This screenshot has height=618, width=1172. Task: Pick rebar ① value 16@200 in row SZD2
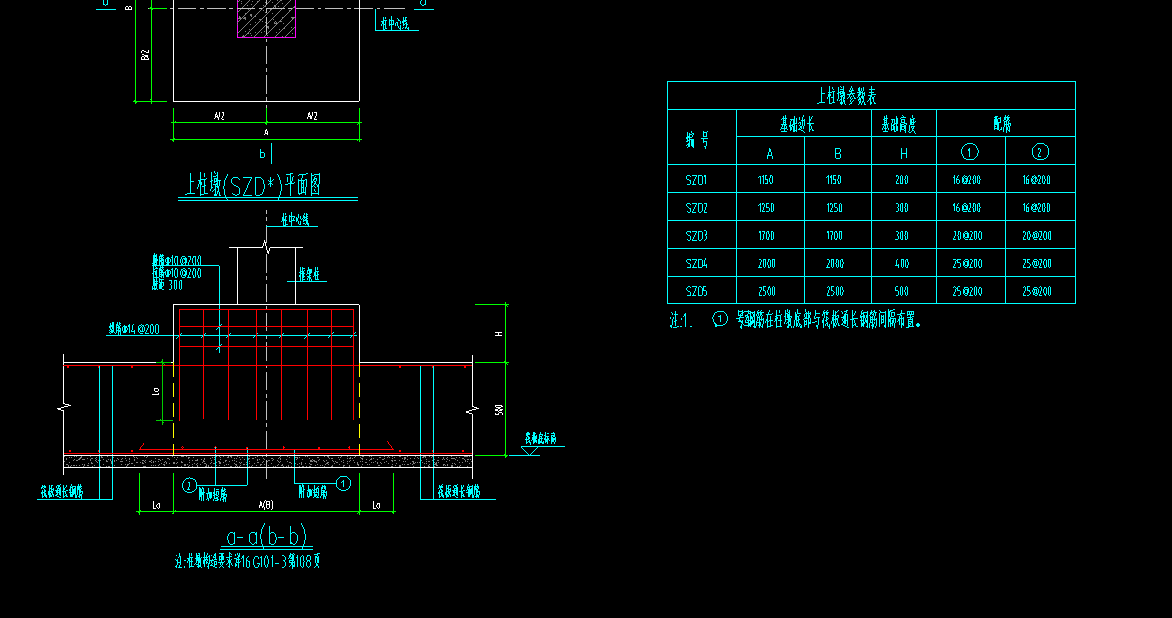[966, 208]
